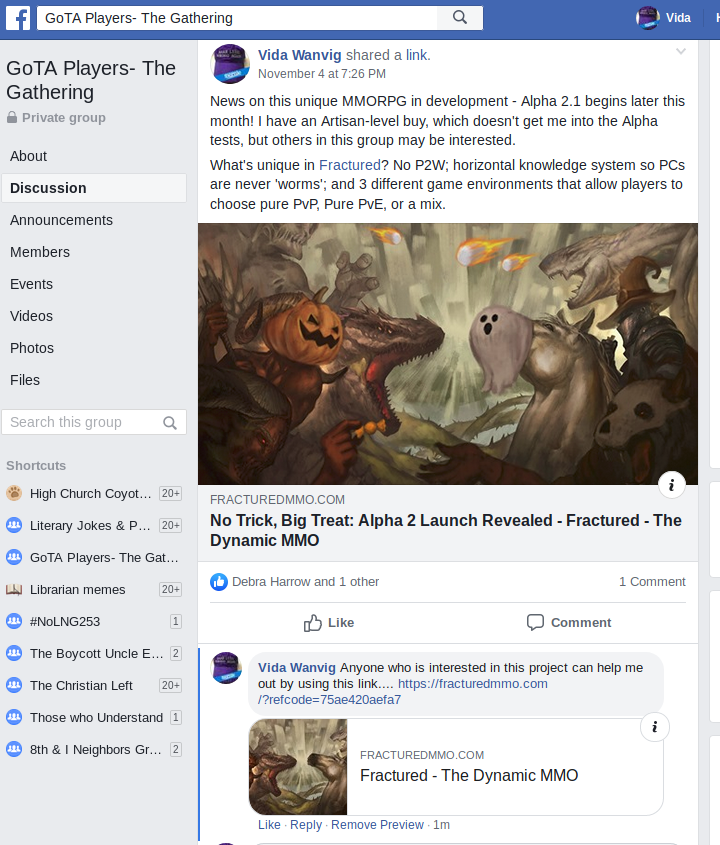This screenshot has width=720, height=845.
Task: Click Fractured - The Dynamic MMO preview title
Action: coord(469,775)
